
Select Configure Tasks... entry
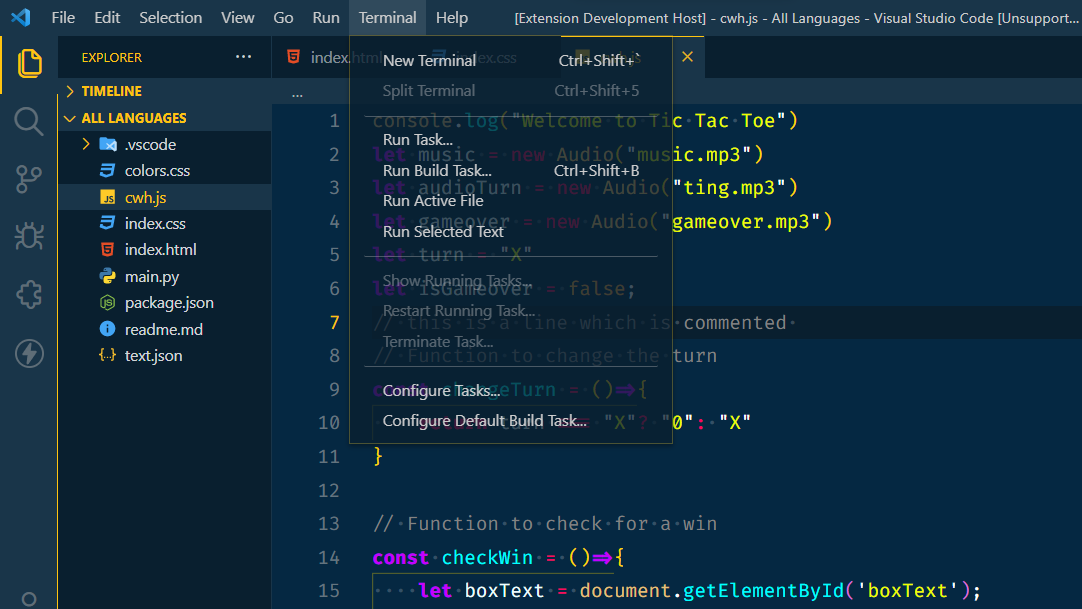click(511, 390)
